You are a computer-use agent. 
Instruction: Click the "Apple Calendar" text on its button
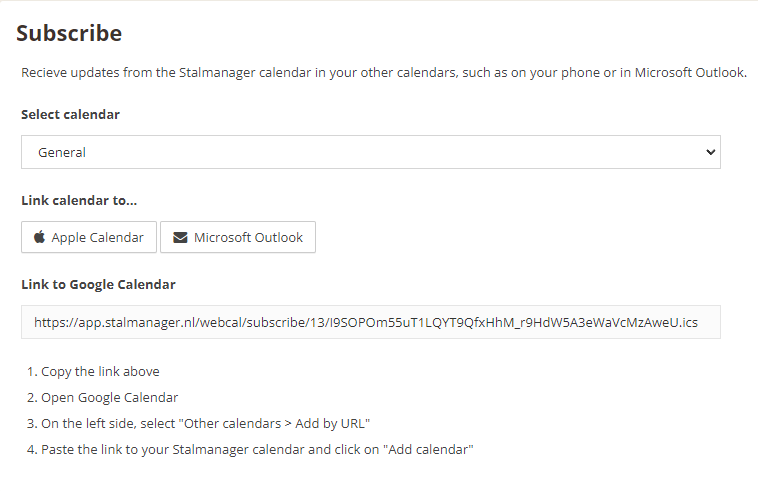[x=98, y=237]
